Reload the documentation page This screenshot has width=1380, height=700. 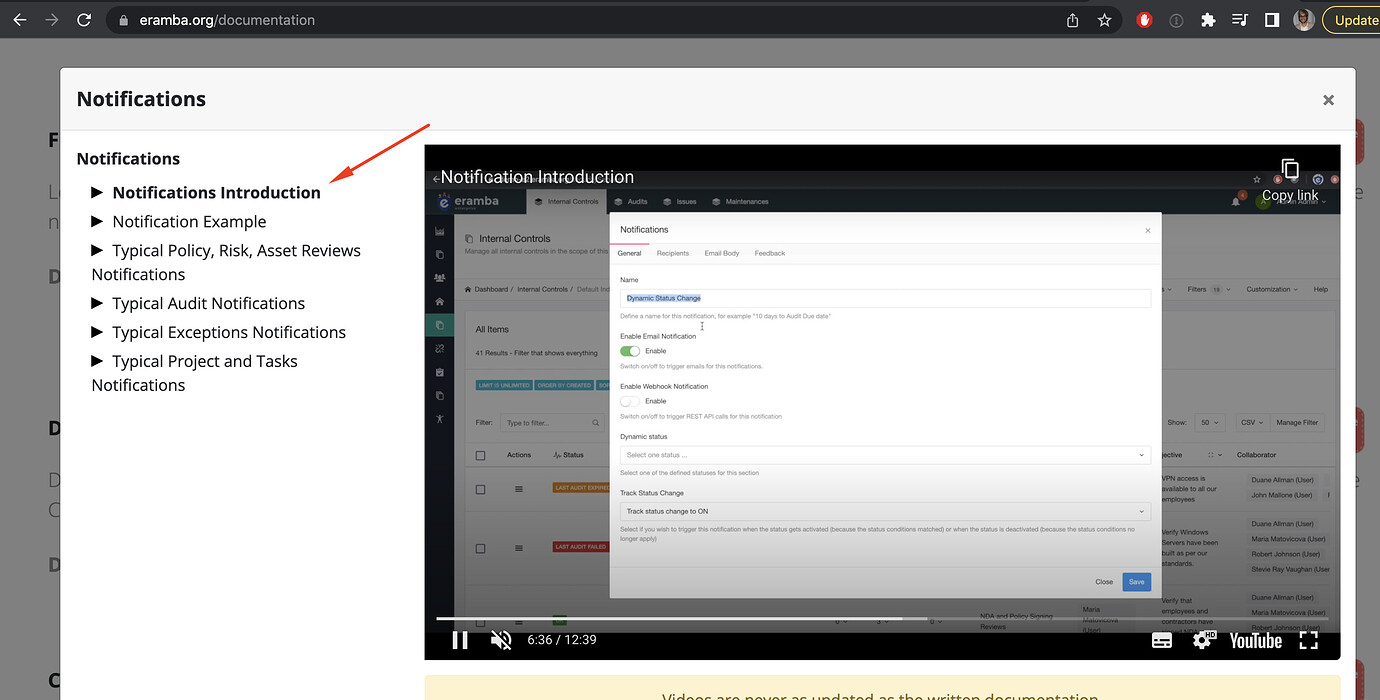pyautogui.click(x=83, y=19)
